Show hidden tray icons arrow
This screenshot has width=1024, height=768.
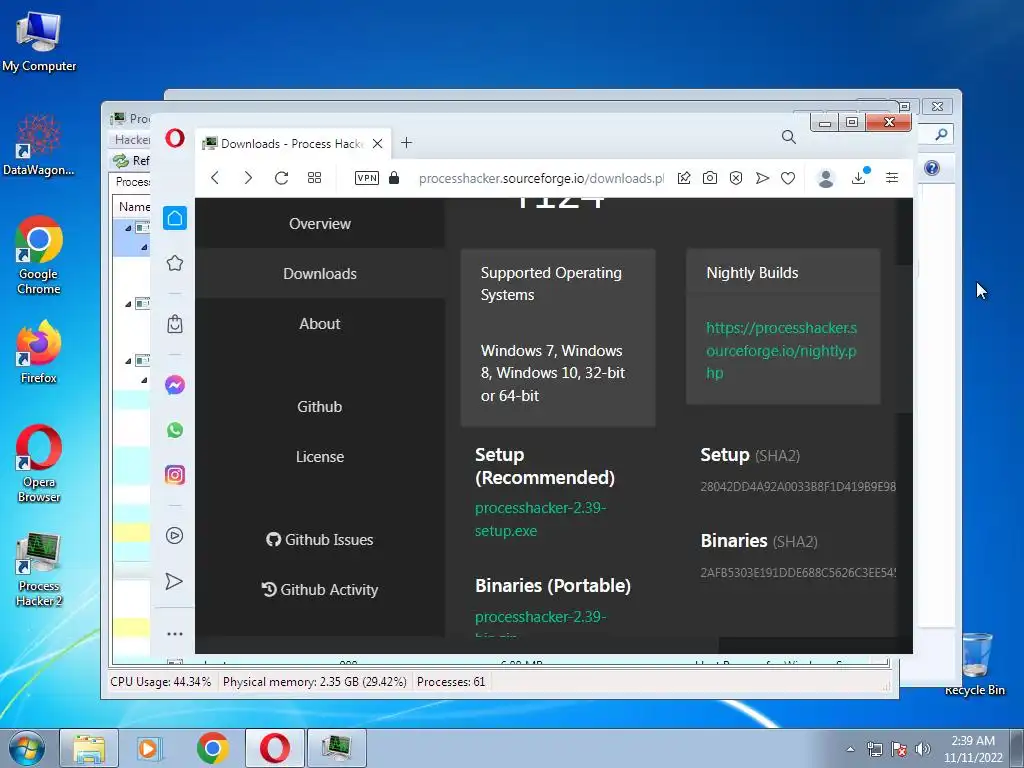(850, 749)
